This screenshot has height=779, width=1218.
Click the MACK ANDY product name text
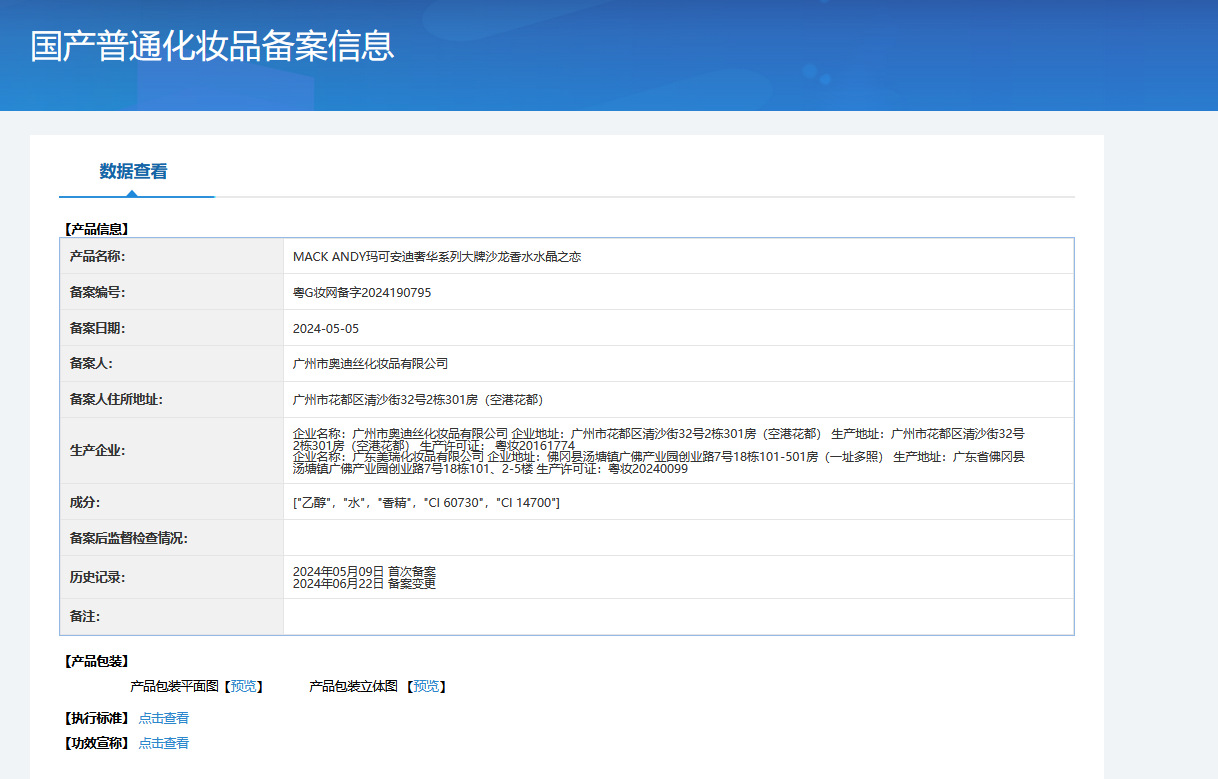click(x=436, y=257)
